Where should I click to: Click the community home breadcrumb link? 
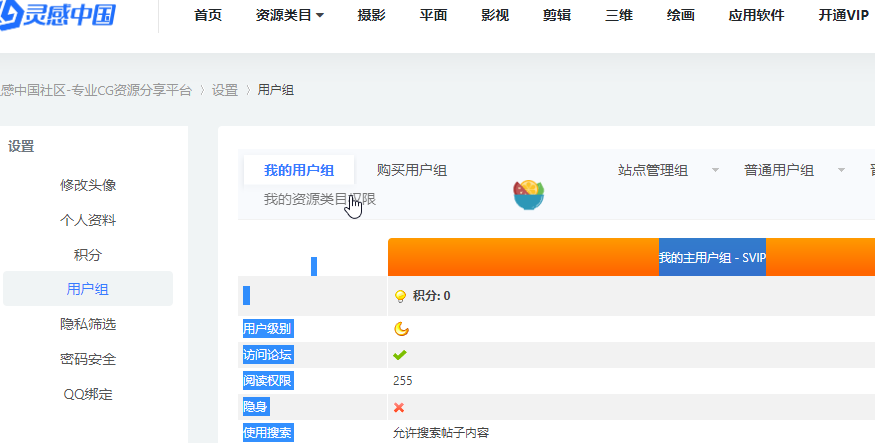[x=96, y=90]
